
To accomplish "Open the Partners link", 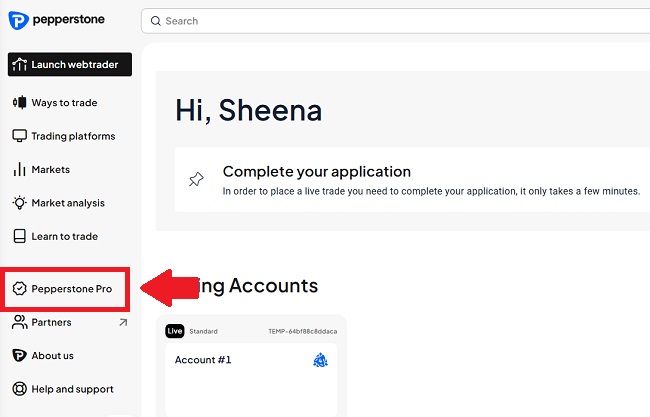I will (51, 322).
